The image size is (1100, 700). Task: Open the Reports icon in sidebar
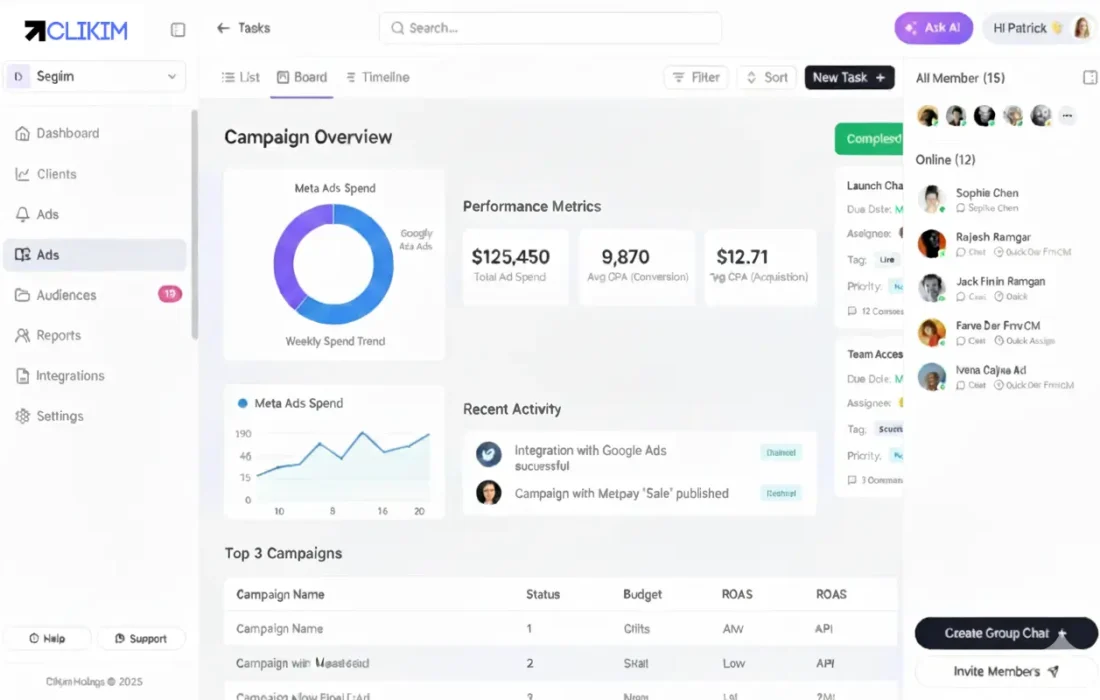tap(22, 336)
